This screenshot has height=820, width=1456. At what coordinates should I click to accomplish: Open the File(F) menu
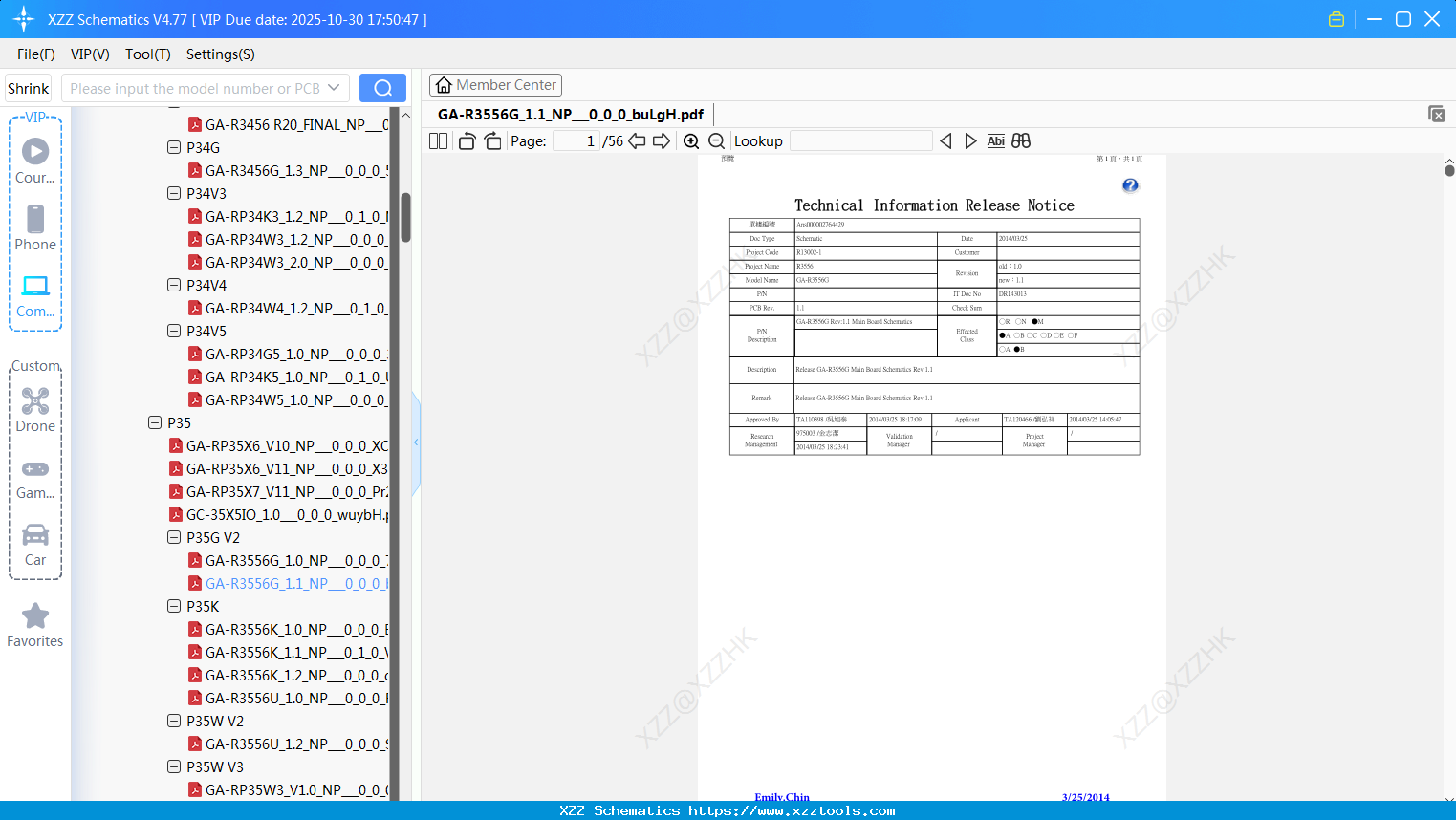coord(36,54)
